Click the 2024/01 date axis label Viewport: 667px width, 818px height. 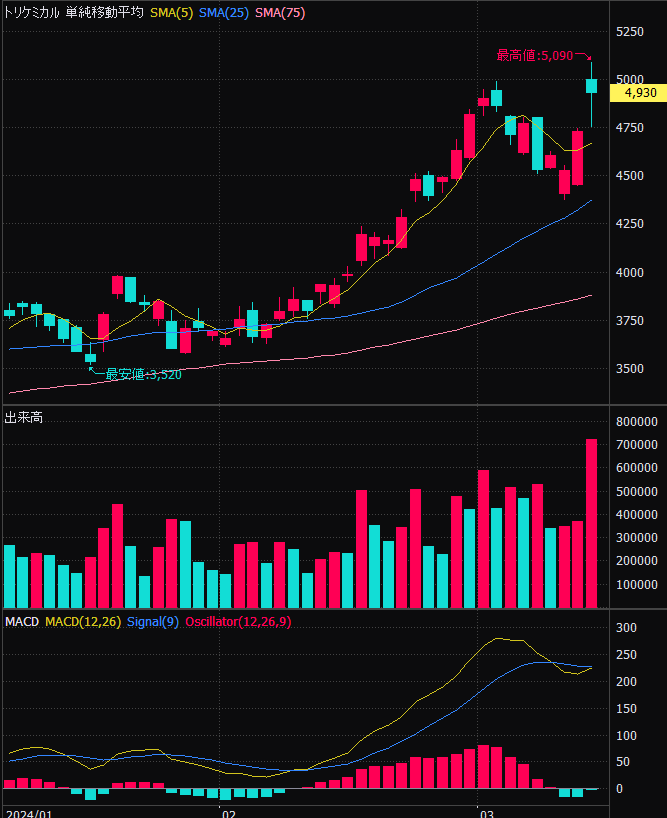point(29,814)
